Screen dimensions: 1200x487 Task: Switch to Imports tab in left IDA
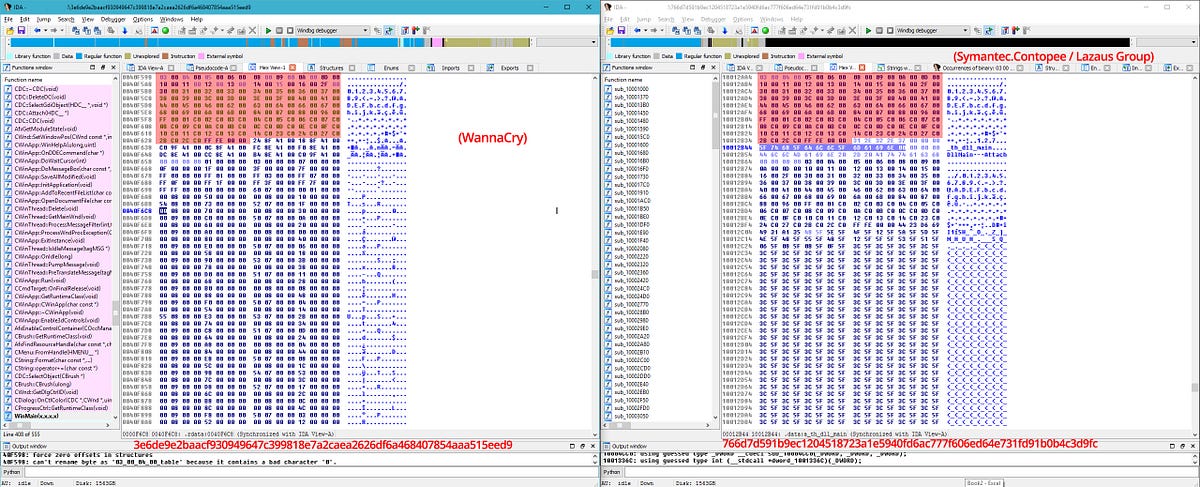pos(450,67)
